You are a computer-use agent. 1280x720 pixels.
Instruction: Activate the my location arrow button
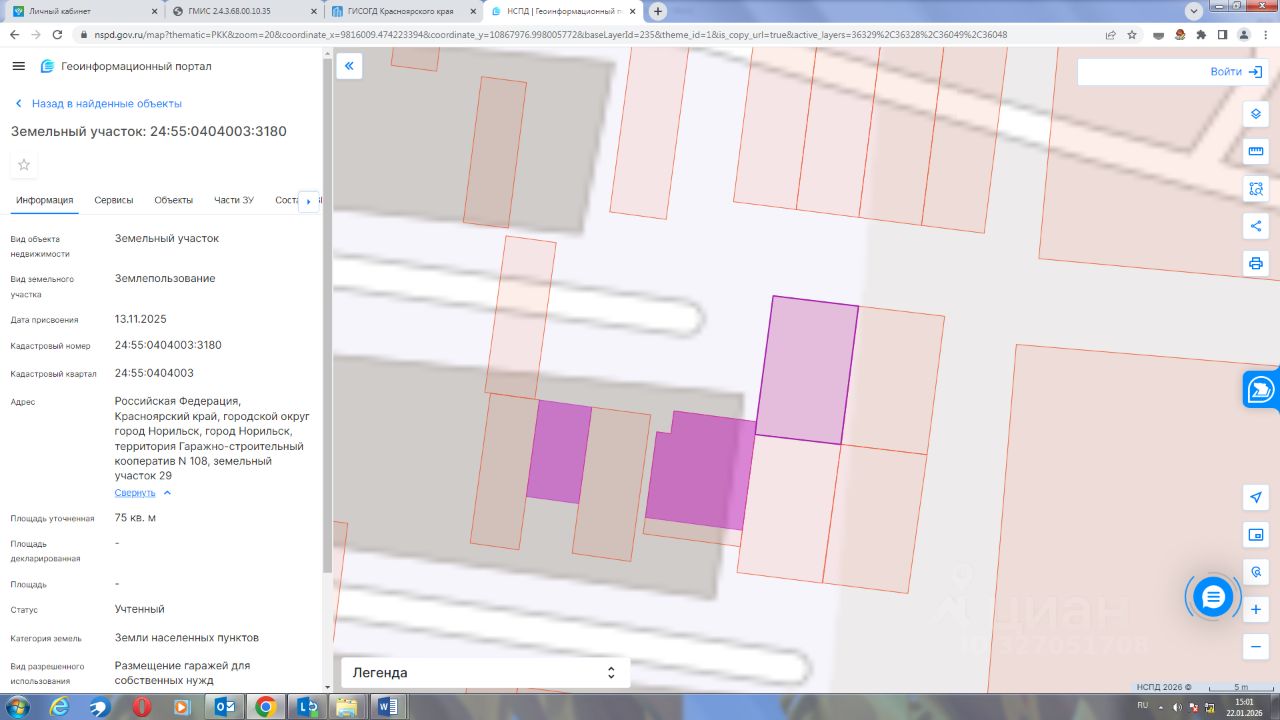point(1256,497)
